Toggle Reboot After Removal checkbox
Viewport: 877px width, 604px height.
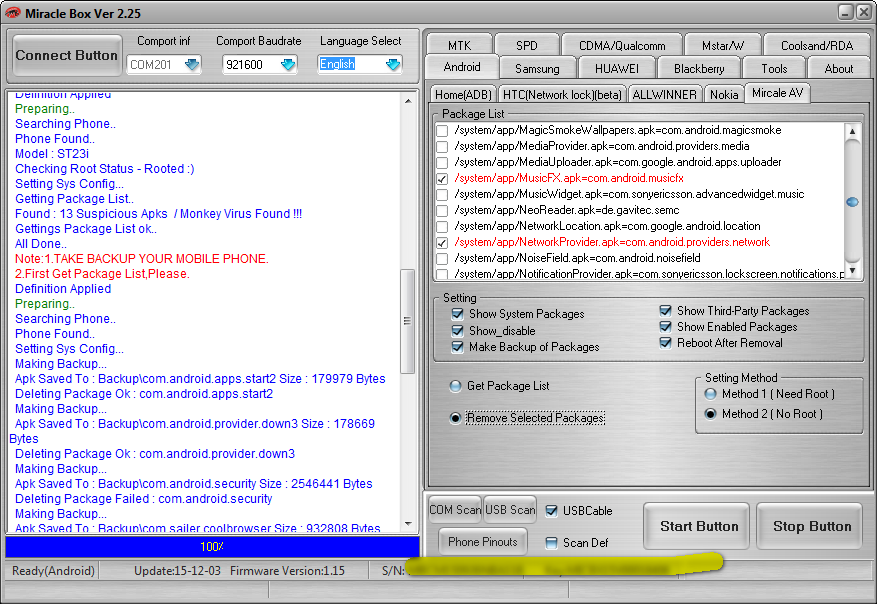click(666, 343)
